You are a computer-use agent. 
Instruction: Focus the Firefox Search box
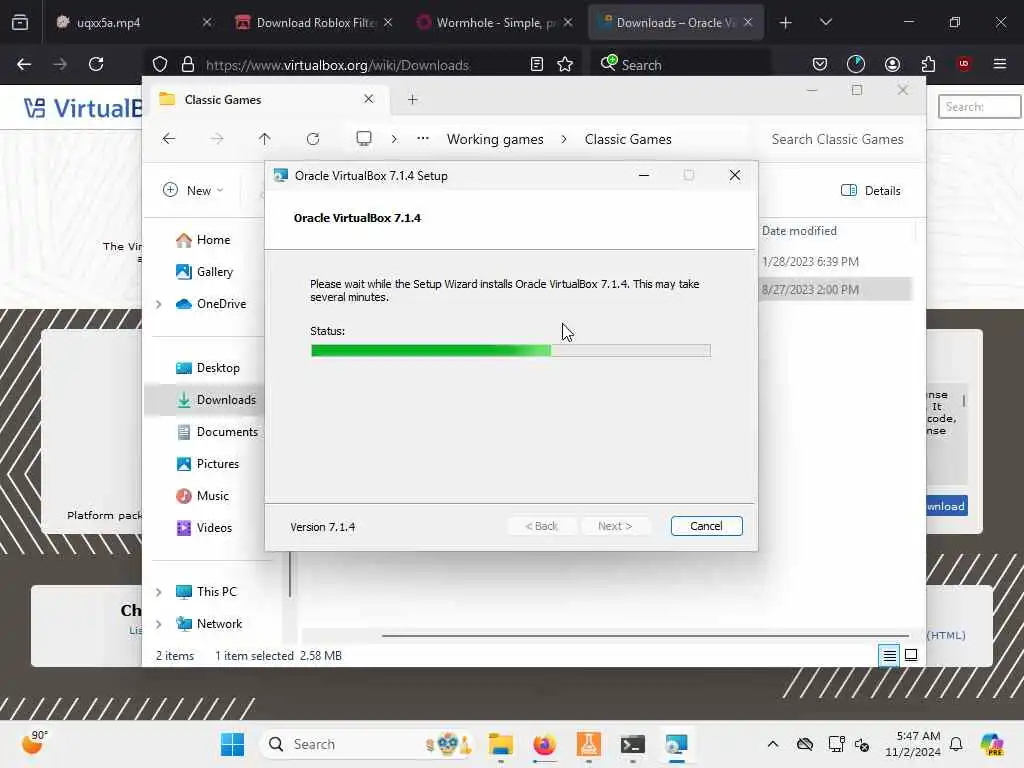tap(680, 64)
